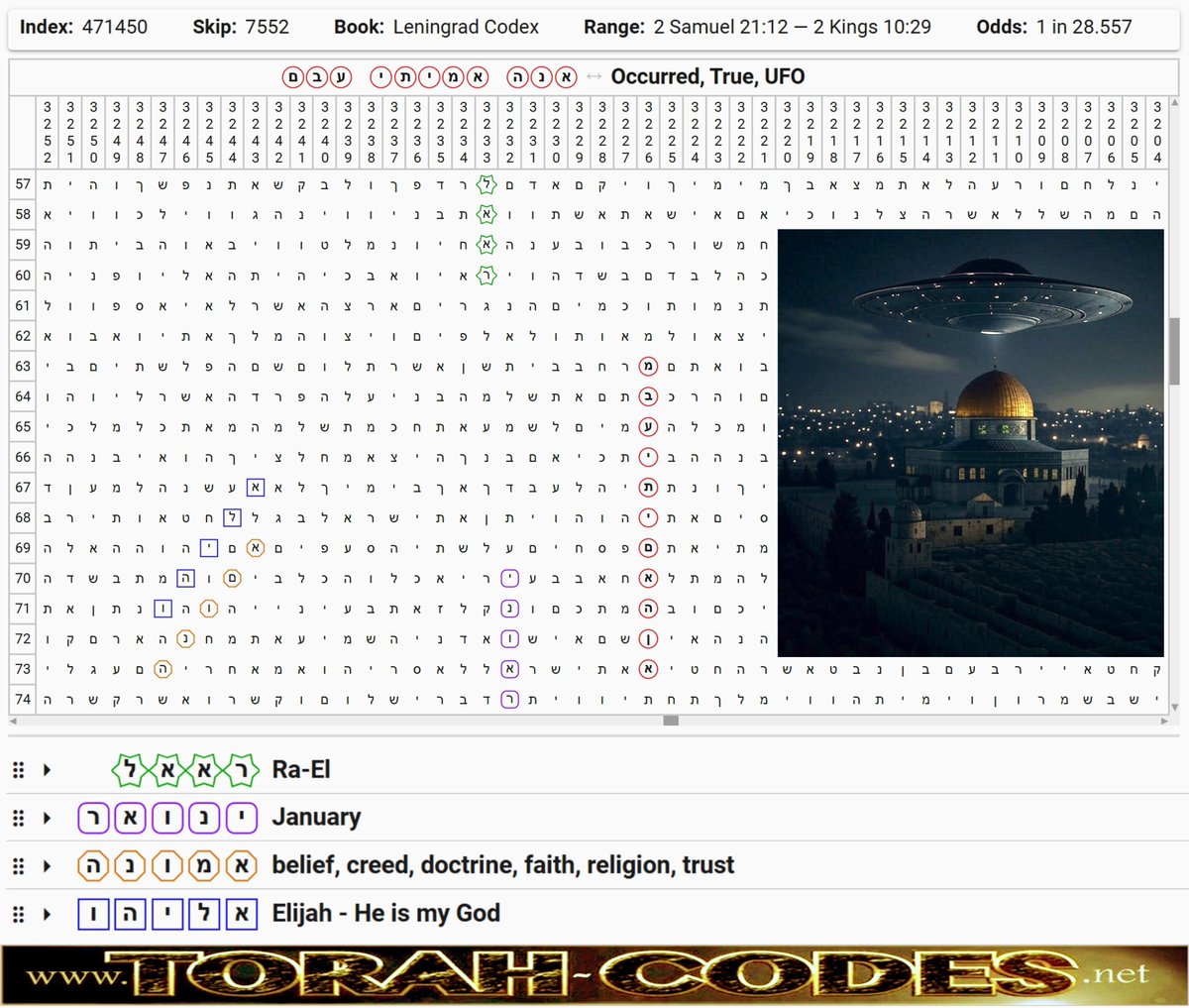This screenshot has height=1008, width=1189.
Task: Click the drag handle beside the belief, creed term
Action: pos(19,864)
